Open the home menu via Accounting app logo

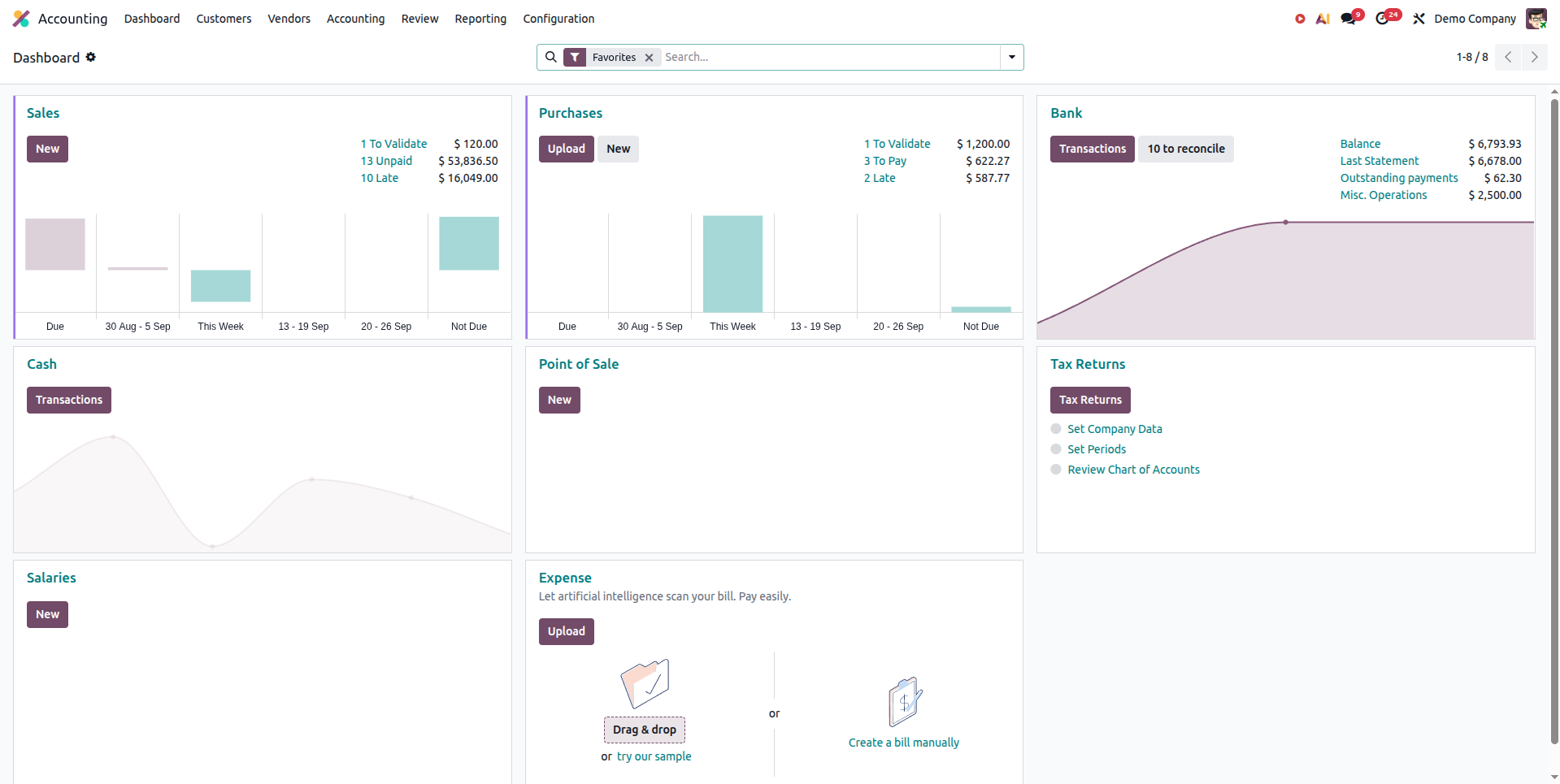pyautogui.click(x=21, y=19)
